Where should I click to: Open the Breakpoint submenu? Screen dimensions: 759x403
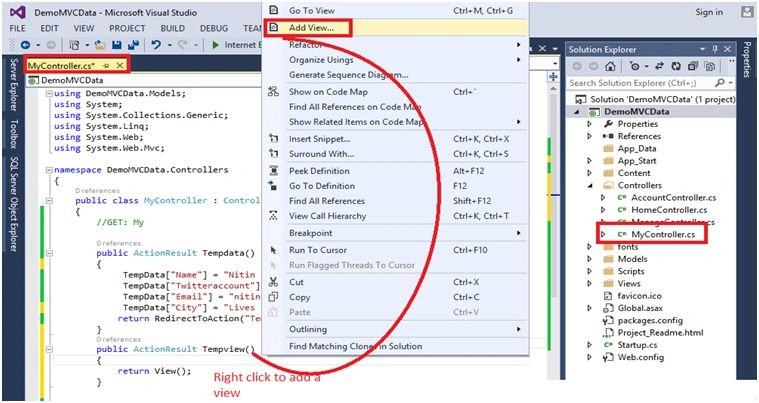point(395,233)
